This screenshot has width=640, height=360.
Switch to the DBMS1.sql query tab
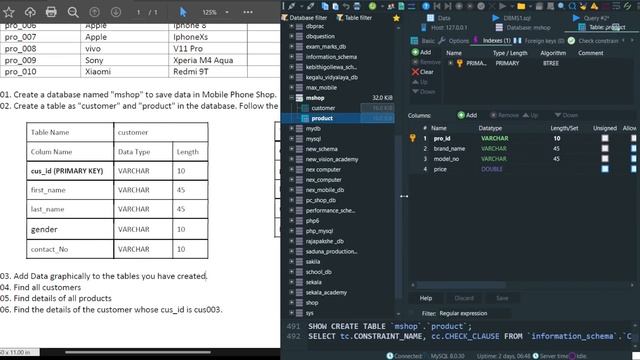point(511,18)
